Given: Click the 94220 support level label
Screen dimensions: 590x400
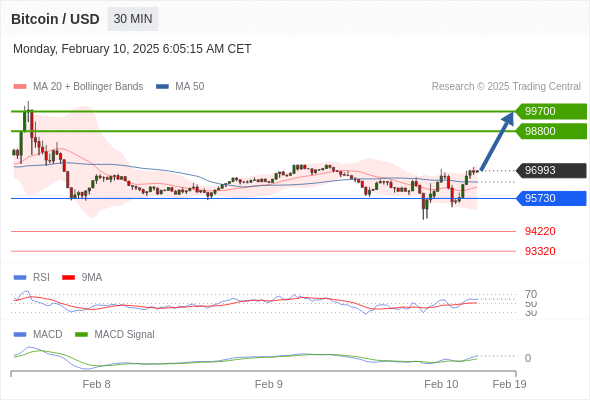Looking at the screenshot, I should pos(540,231).
